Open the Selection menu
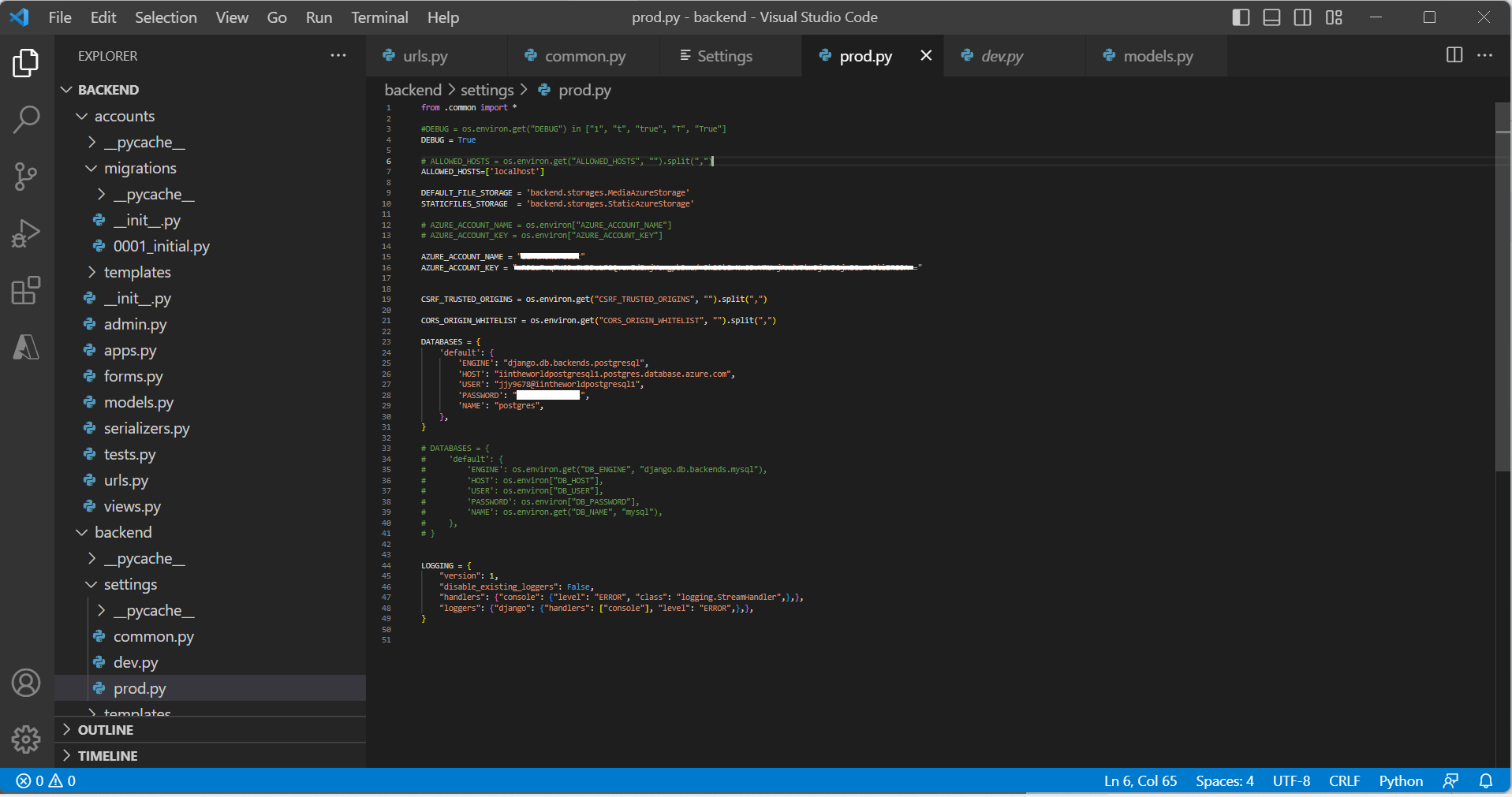 (x=166, y=17)
